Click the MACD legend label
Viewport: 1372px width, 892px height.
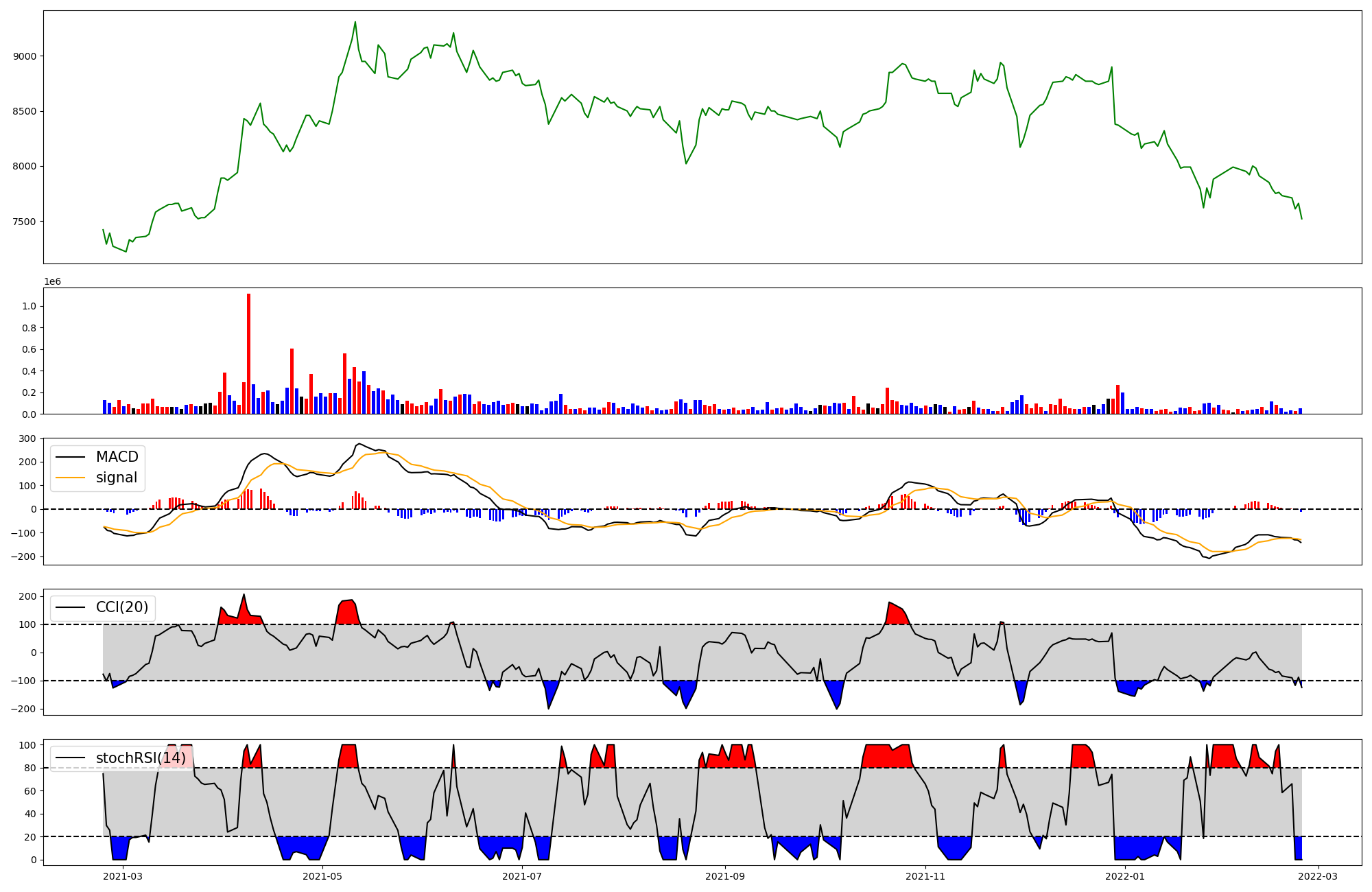(x=117, y=457)
